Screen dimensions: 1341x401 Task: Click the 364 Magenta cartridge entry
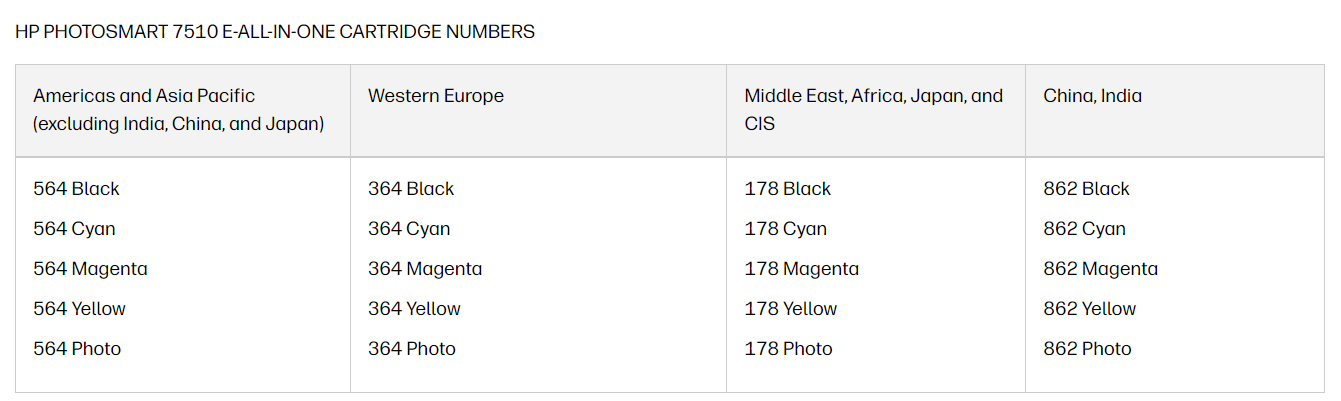tap(425, 269)
